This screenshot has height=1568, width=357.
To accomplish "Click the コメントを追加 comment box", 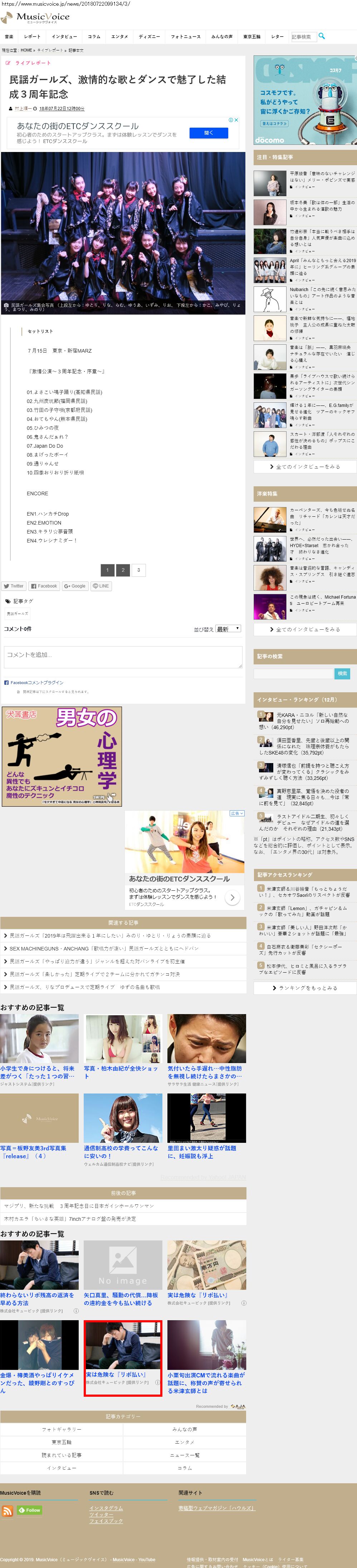I will pyautogui.click(x=123, y=657).
